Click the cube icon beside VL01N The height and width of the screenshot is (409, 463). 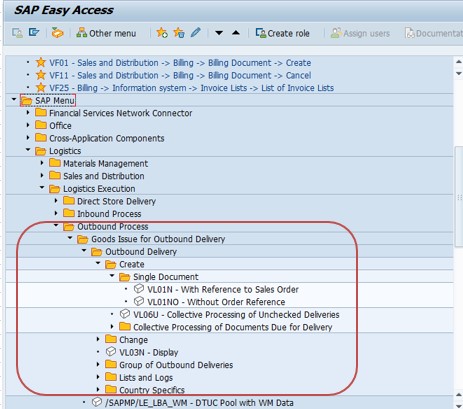tap(139, 289)
